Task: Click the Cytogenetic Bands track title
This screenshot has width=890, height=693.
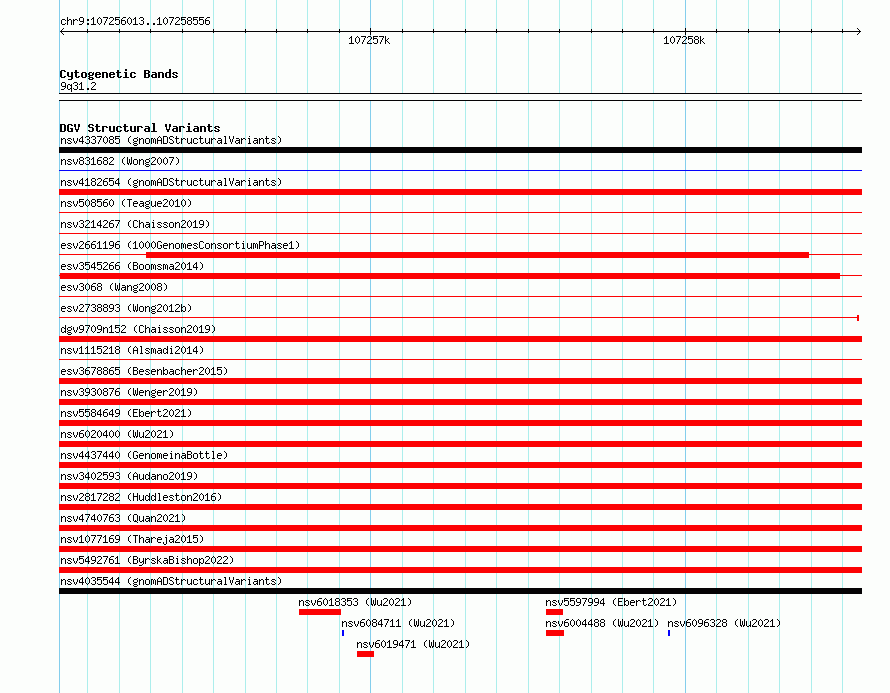Action: point(119,74)
